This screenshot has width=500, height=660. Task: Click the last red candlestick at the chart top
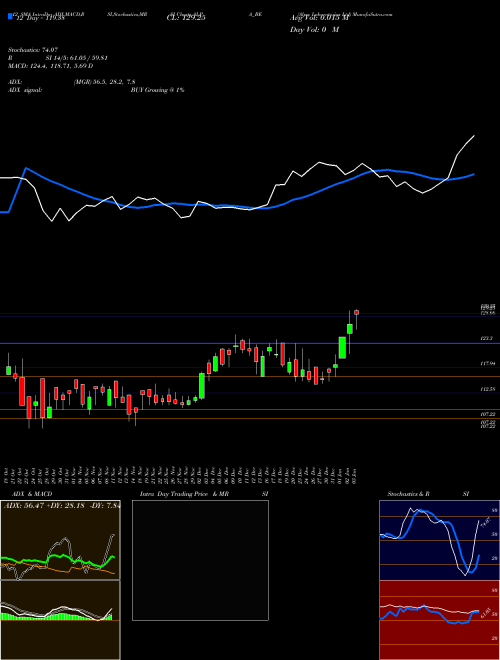pos(356,312)
